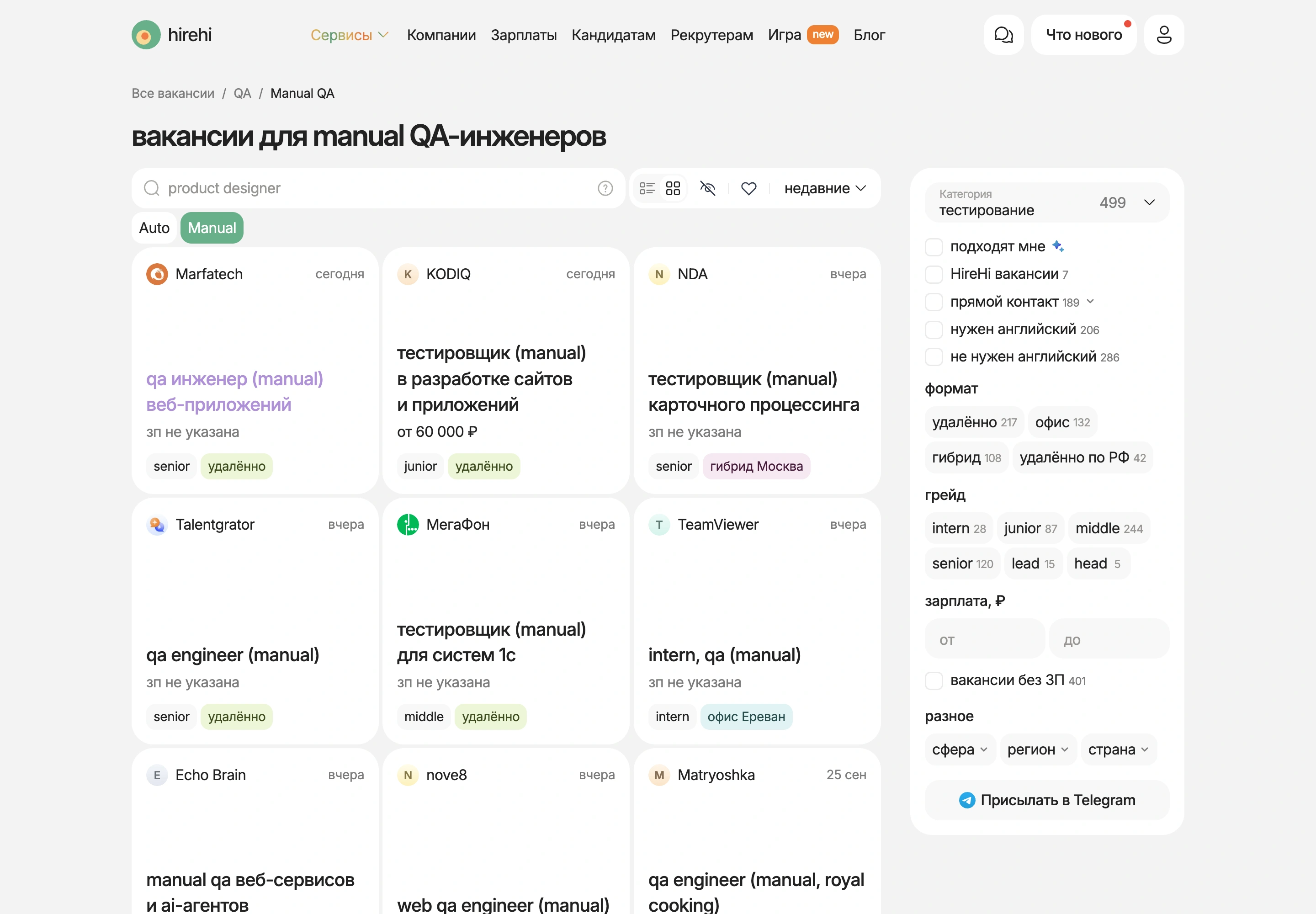Click the new badge beside Игра
The width and height of the screenshot is (1316, 914).
[x=823, y=34]
